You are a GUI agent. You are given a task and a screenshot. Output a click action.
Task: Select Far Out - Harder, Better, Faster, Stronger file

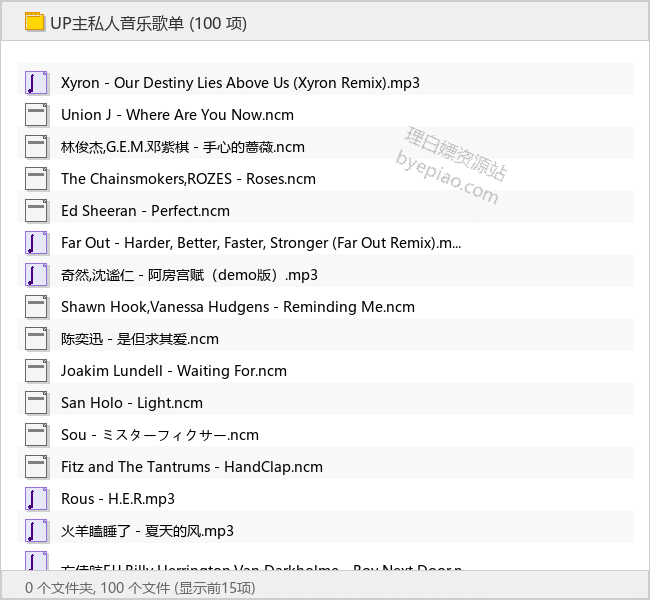pos(261,243)
